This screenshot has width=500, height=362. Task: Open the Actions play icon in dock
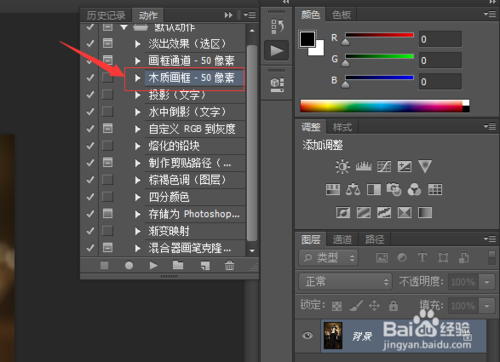[277, 51]
